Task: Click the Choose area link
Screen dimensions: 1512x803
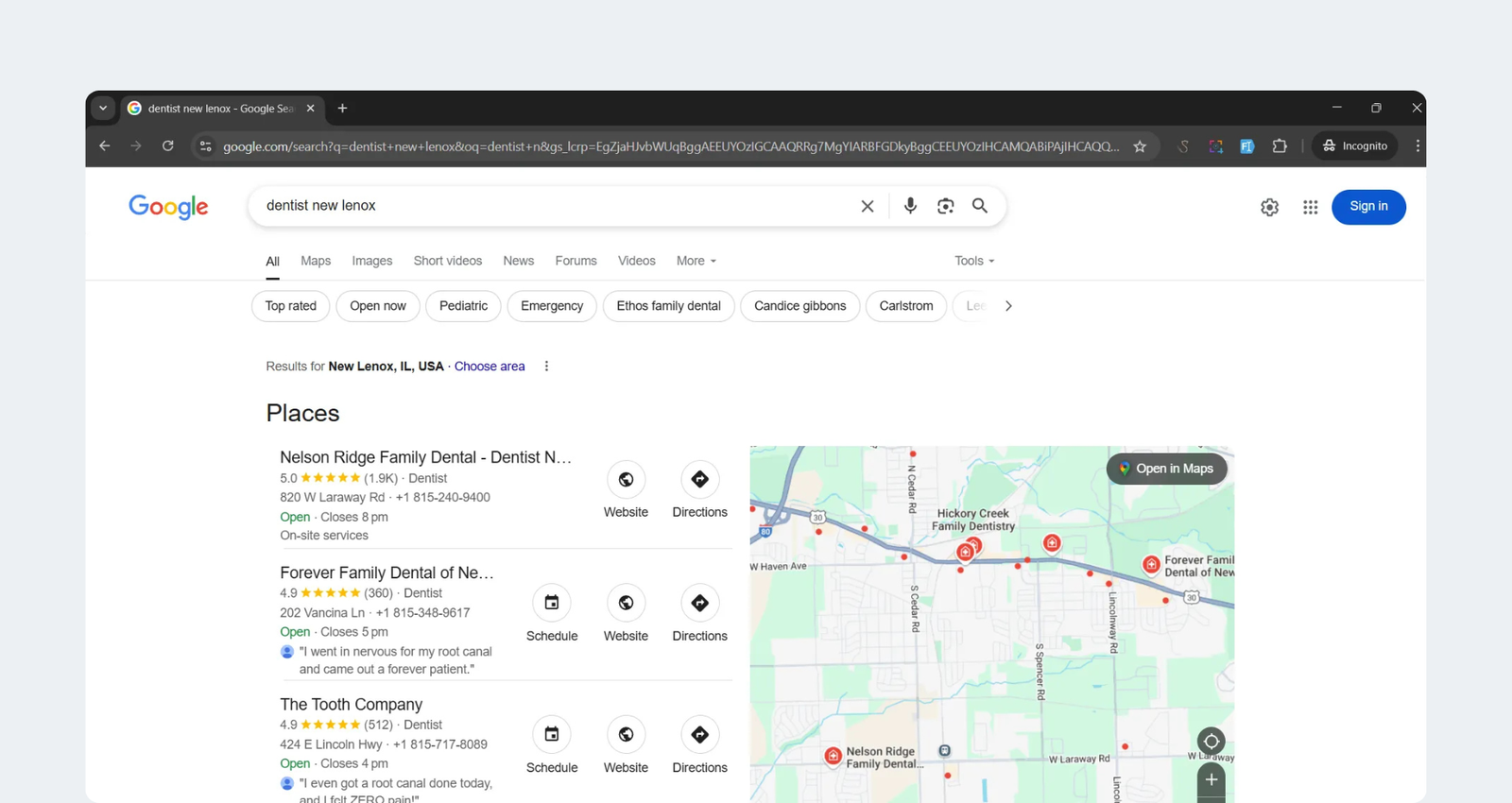Action: (490, 367)
